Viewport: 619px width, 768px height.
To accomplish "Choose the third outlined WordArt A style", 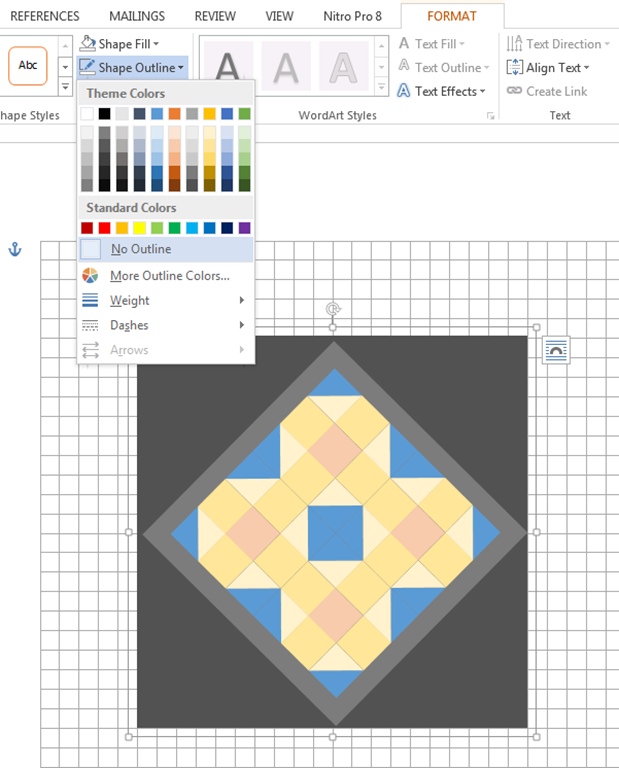I will coord(343,68).
